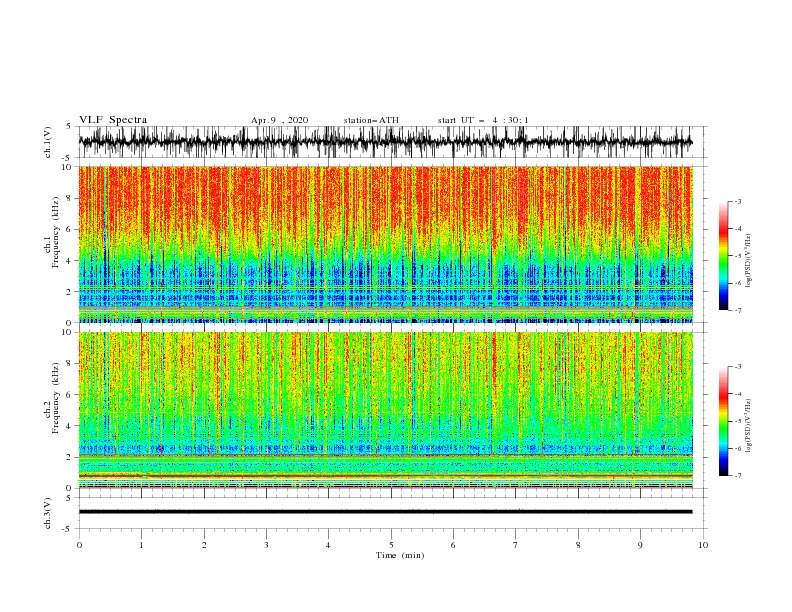
Task: Click the "-5" tick on ch.3(V) axis
Action: point(68,529)
